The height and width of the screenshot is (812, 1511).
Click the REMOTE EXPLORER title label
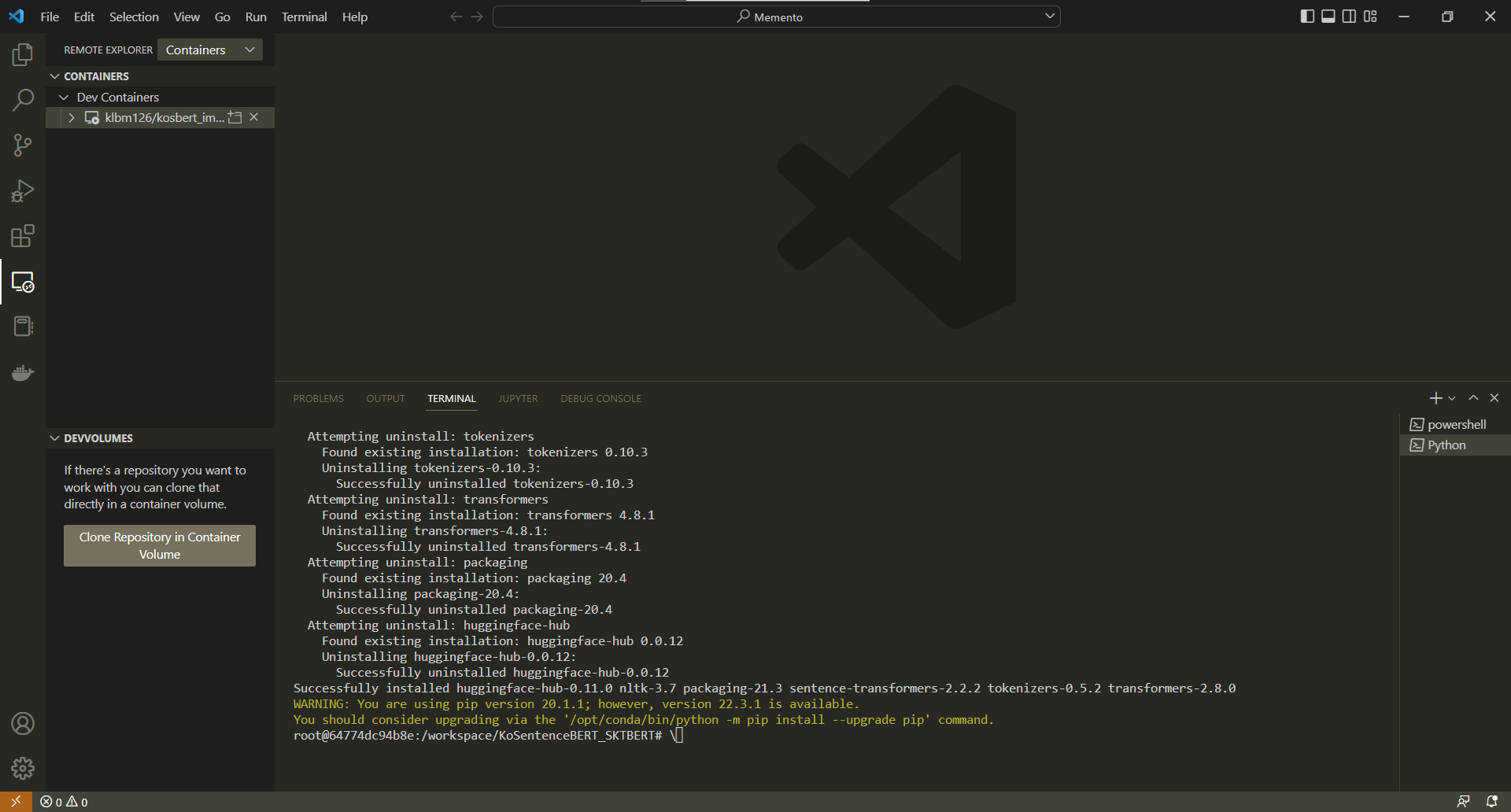tap(108, 50)
